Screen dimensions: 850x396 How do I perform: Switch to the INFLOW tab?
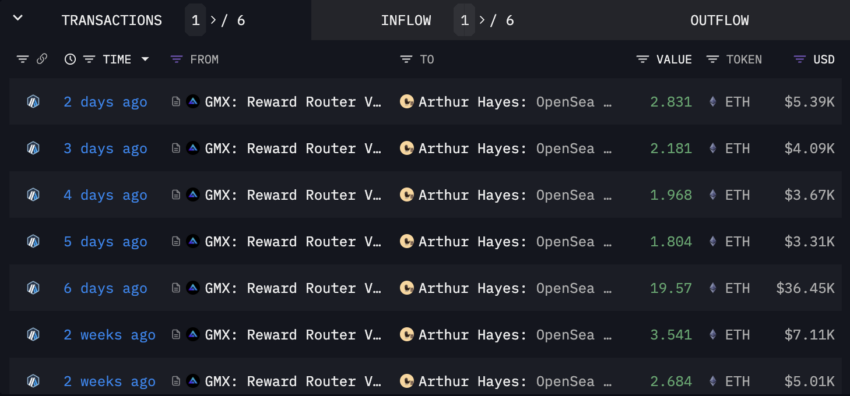coord(406,21)
